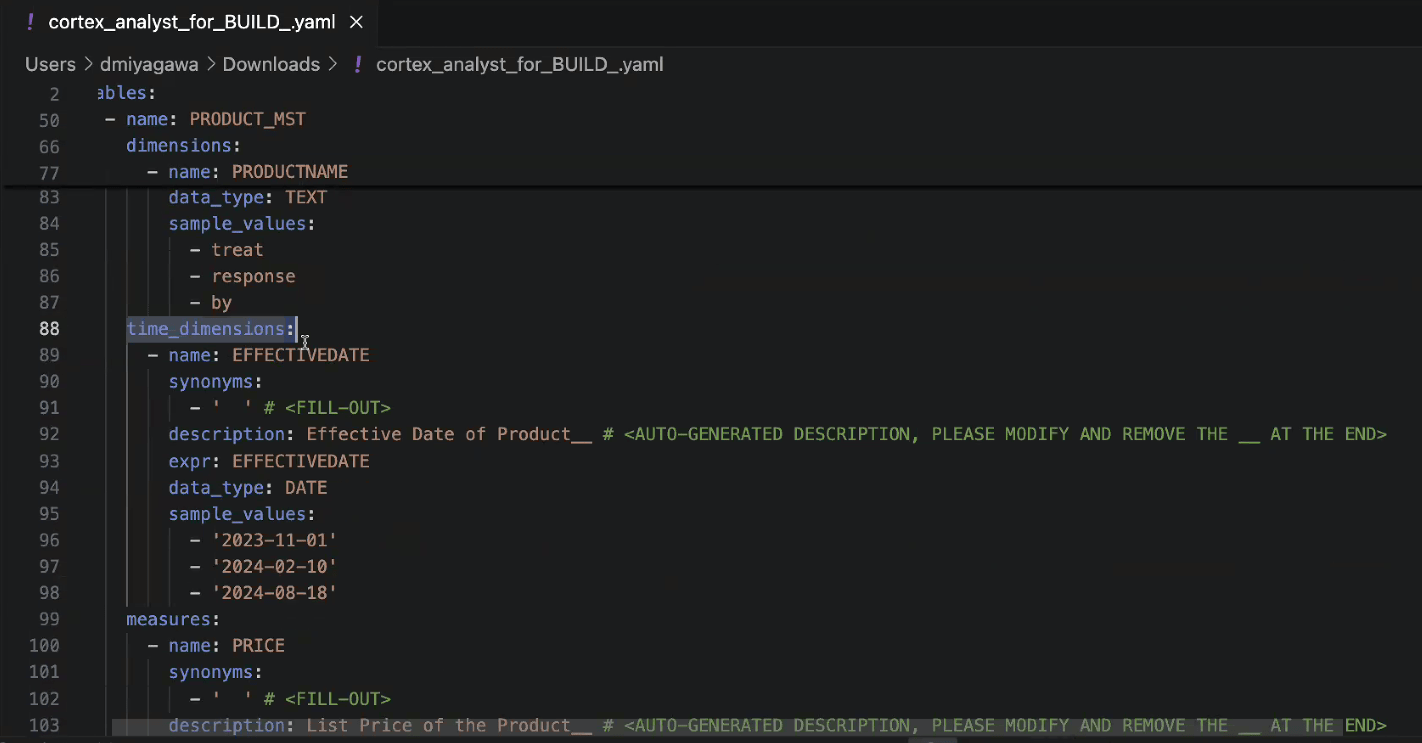Image resolution: width=1422 pixels, height=743 pixels.
Task: Click the YAML file icon in the tab
Action: click(x=30, y=22)
